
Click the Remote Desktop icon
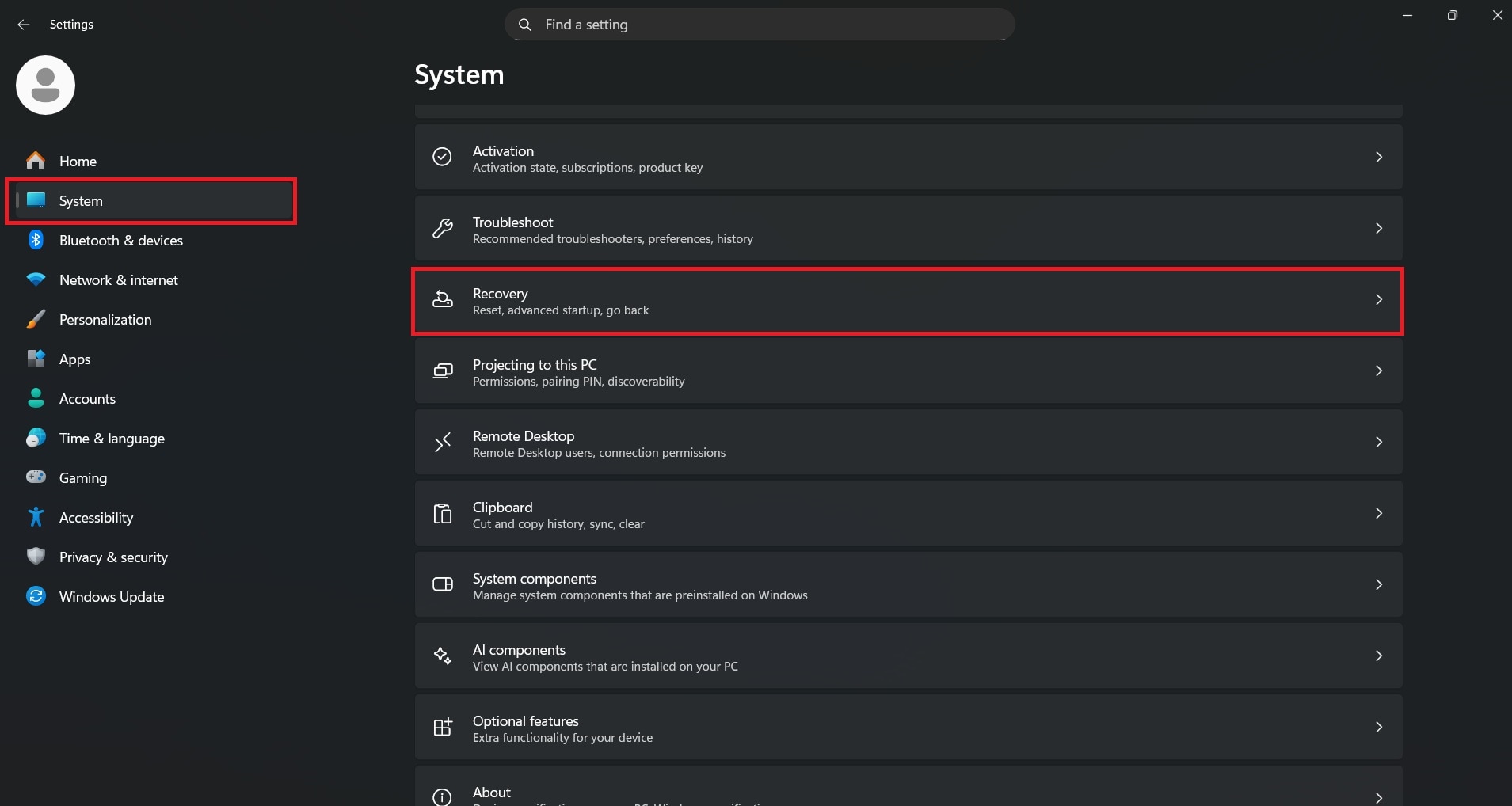click(x=442, y=442)
